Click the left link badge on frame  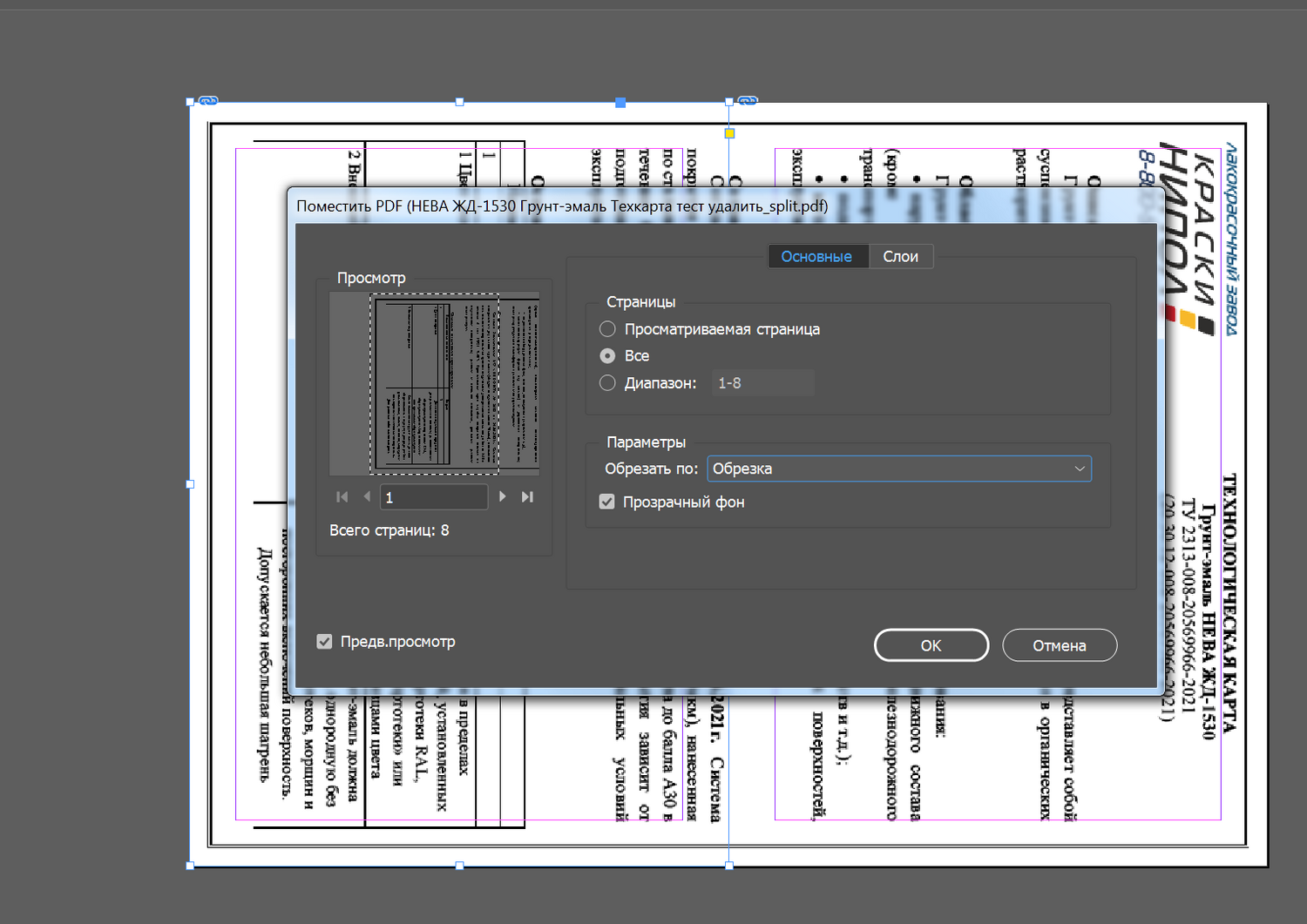(208, 101)
